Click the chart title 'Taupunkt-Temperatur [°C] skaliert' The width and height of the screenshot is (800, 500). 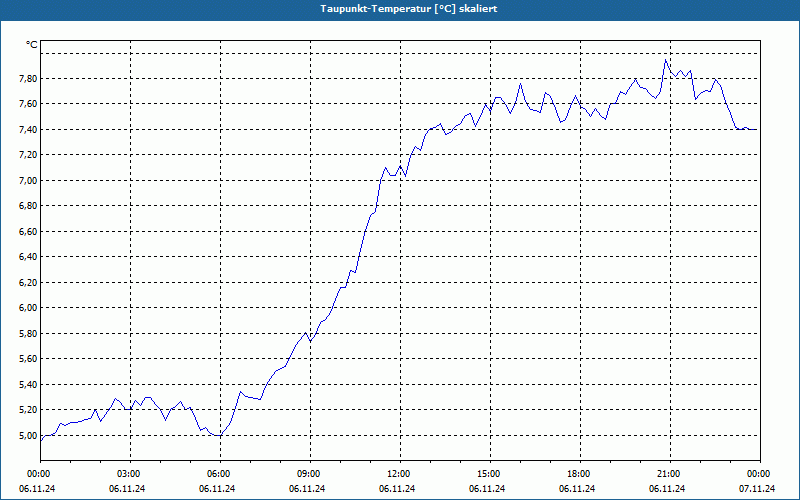pos(409,9)
